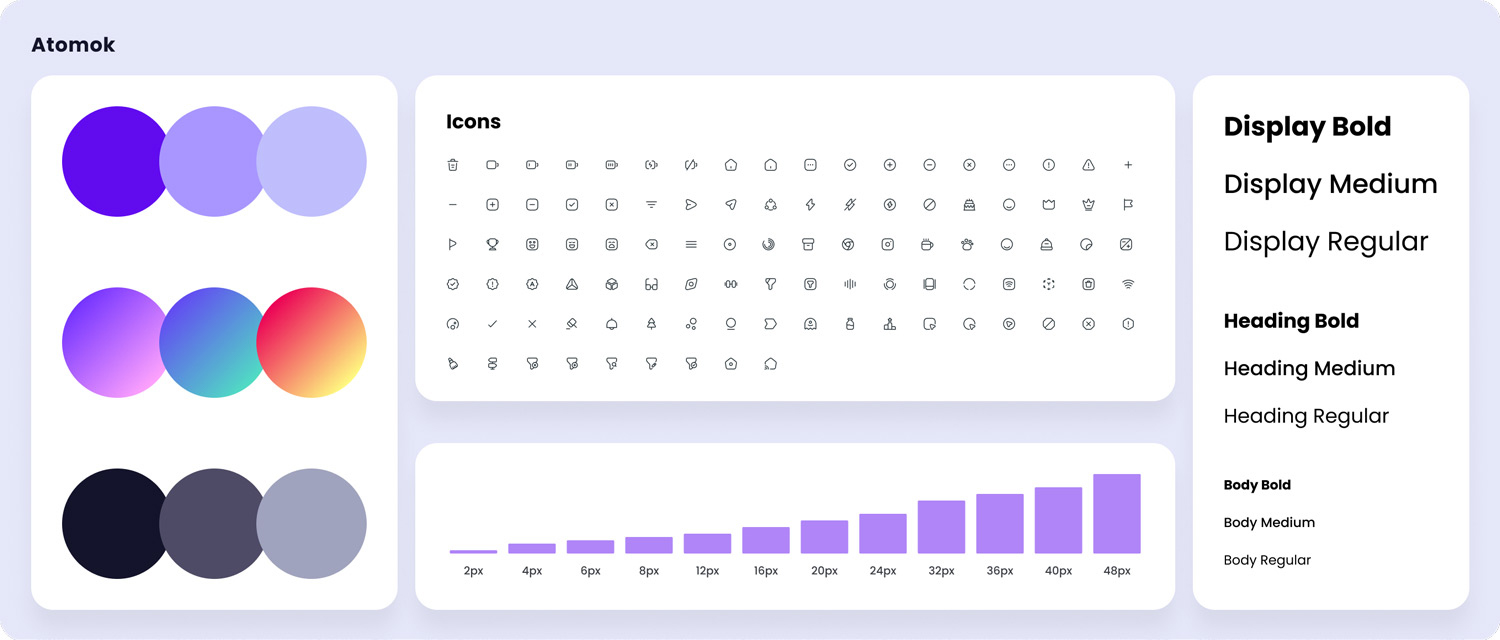Click the Instagram logo icon
This screenshot has height=640, width=1500.
pyautogui.click(x=890, y=244)
